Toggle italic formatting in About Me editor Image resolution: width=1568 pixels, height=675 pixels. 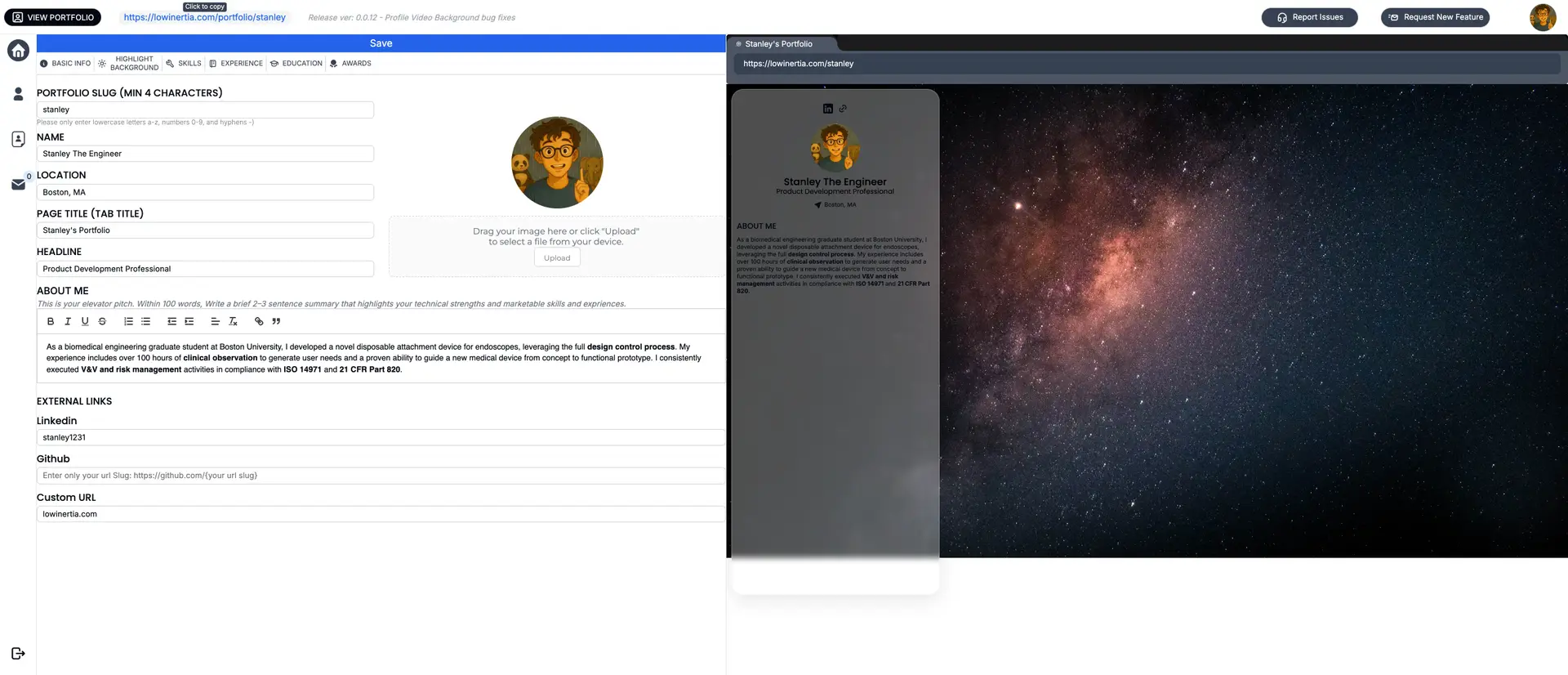point(68,322)
